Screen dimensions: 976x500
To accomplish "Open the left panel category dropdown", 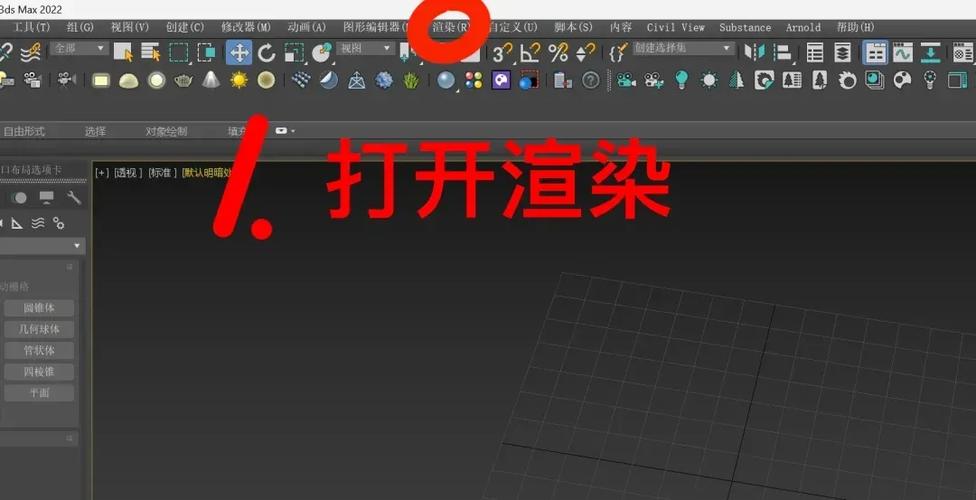I will point(42,246).
